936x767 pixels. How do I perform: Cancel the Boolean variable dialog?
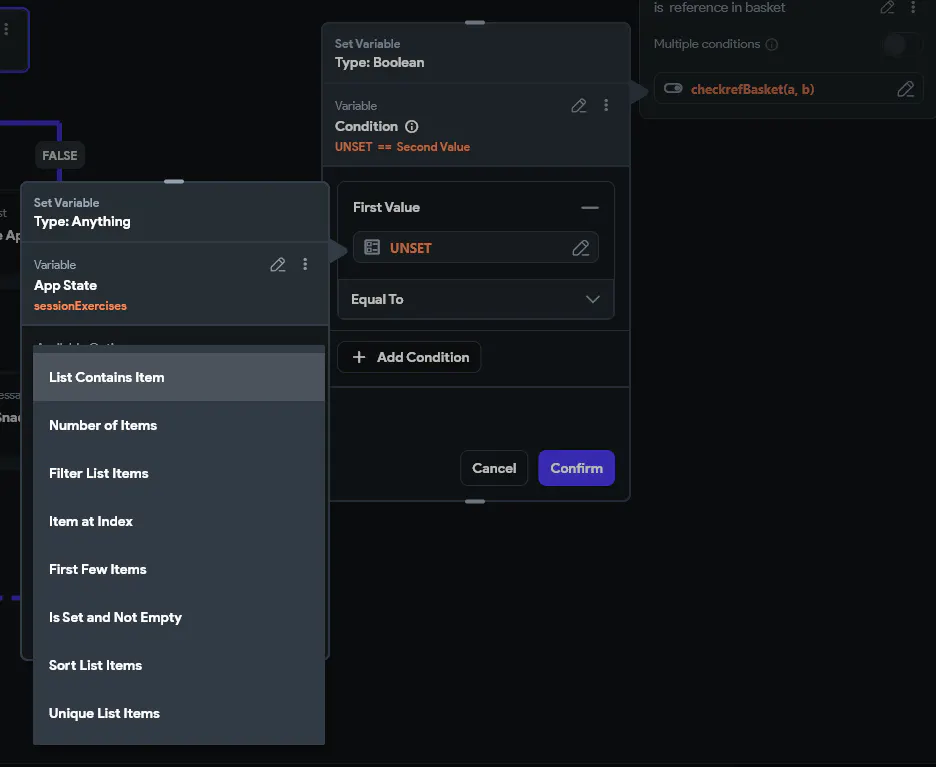494,468
